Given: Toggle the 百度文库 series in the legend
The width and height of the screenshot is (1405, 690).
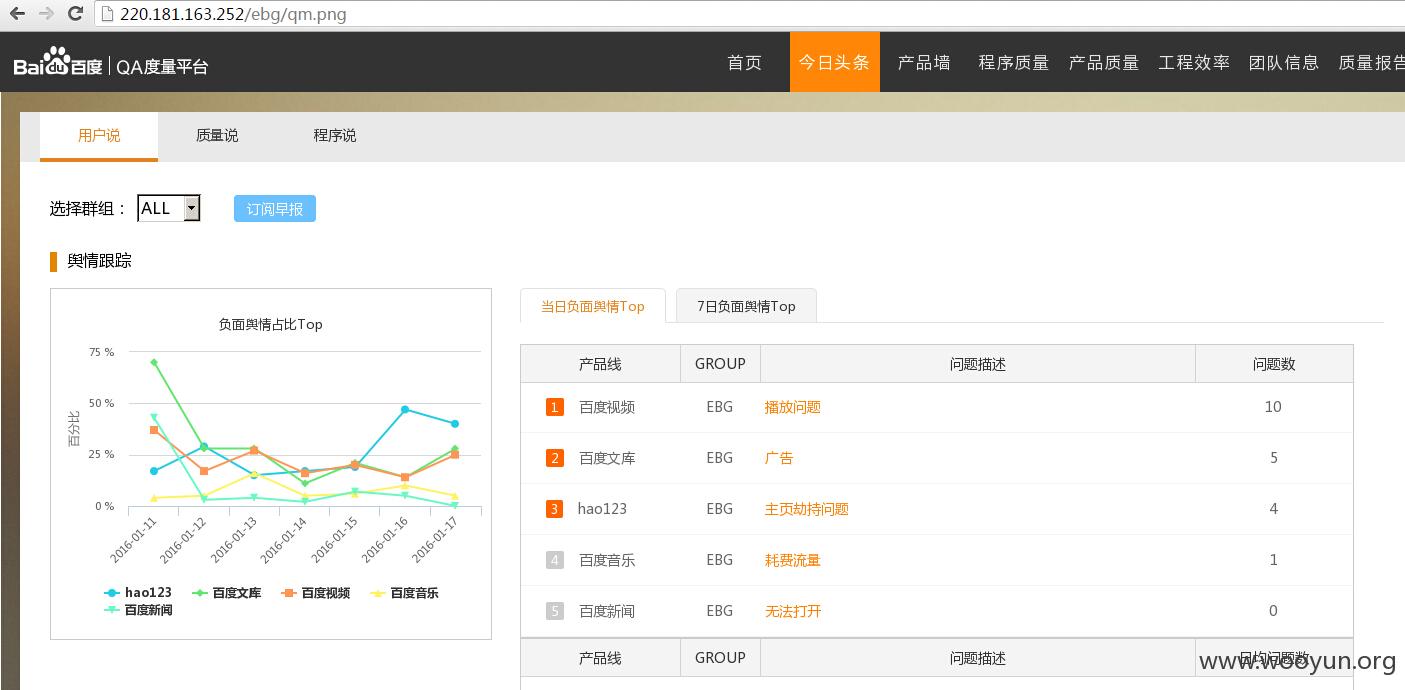Looking at the screenshot, I should 227,593.
